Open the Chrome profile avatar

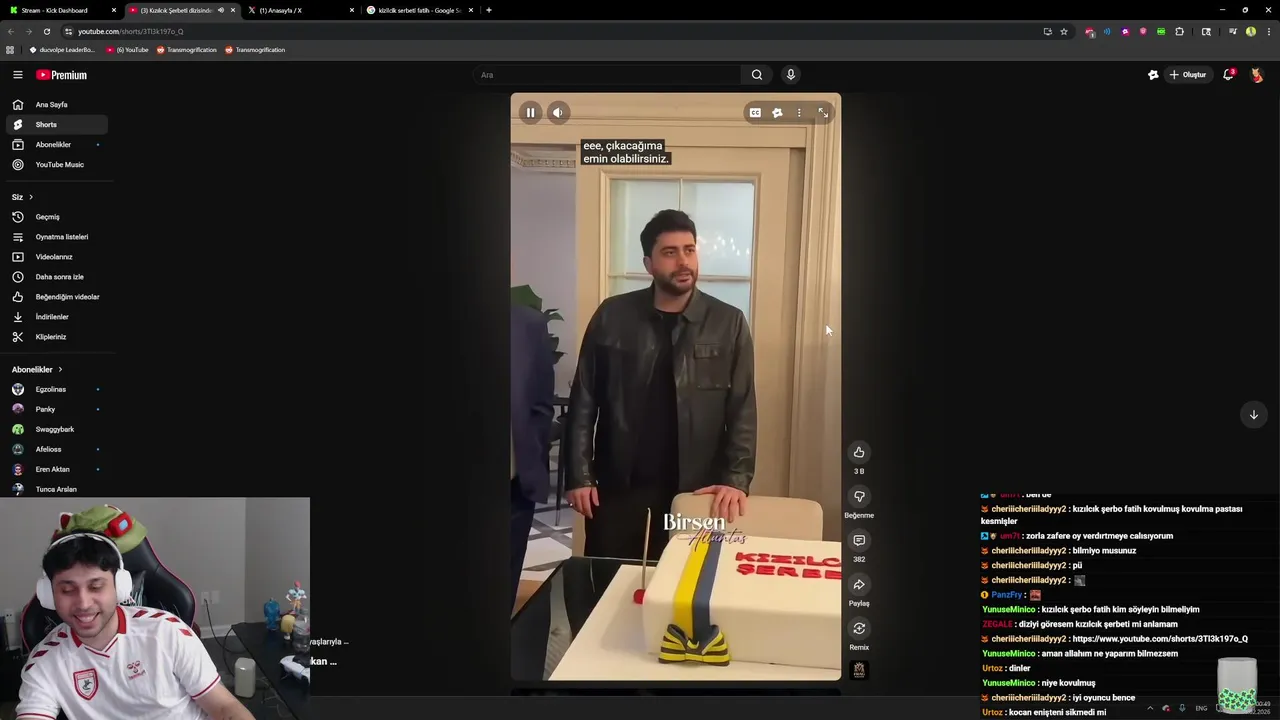pos(1251,31)
